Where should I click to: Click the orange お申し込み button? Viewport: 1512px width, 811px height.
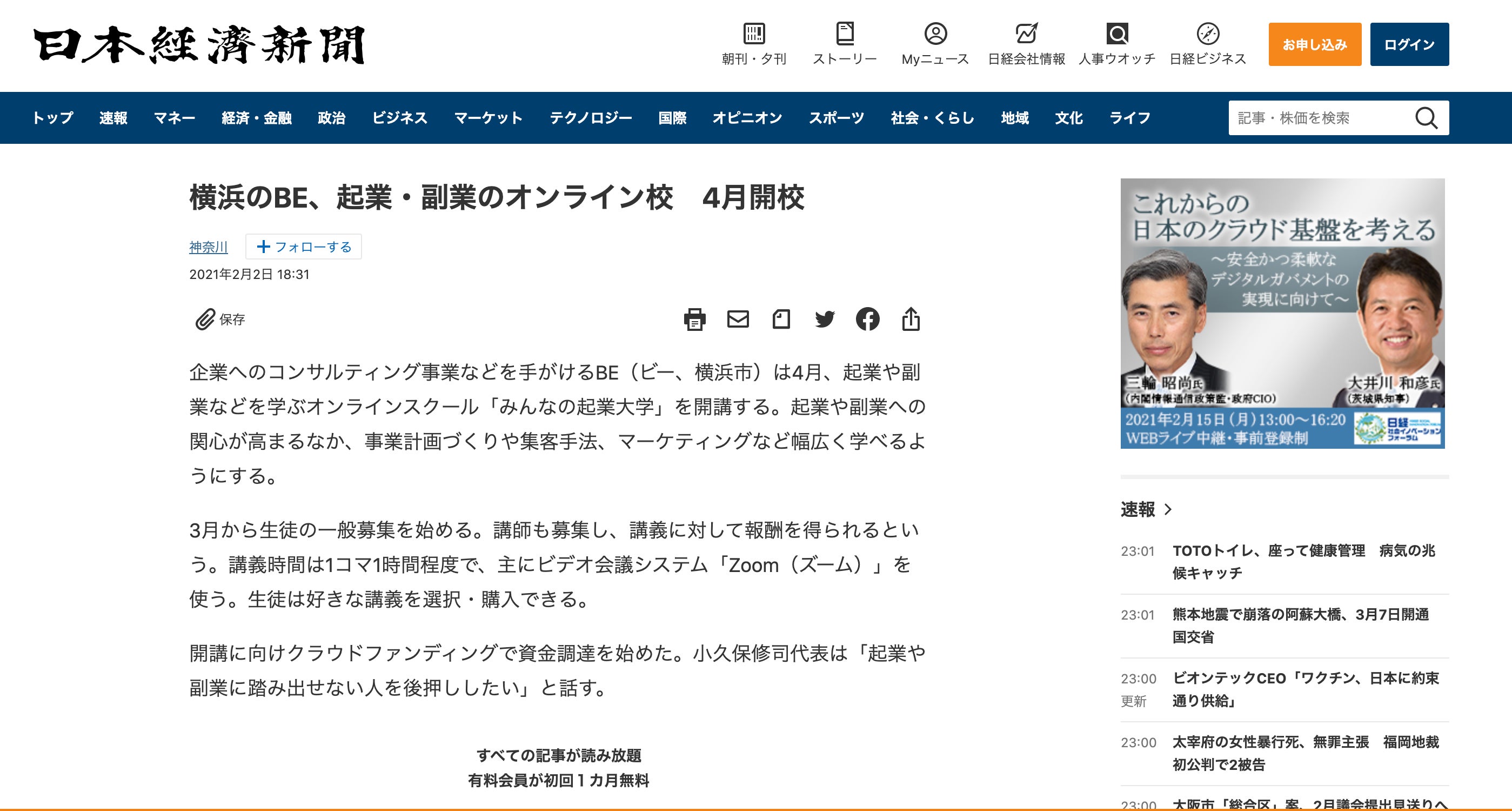[x=1314, y=45]
